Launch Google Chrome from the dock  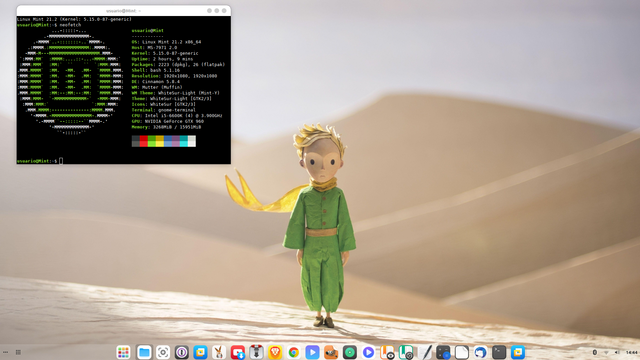tap(293, 352)
